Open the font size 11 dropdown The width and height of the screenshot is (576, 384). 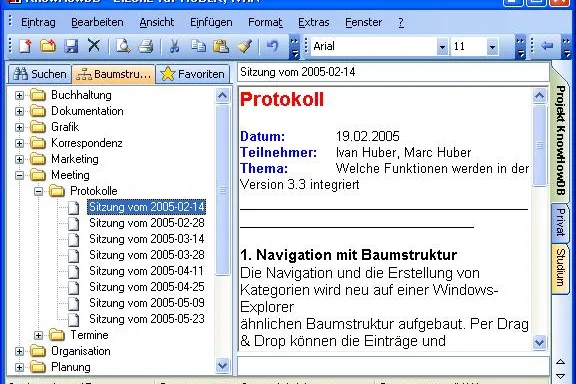[492, 47]
